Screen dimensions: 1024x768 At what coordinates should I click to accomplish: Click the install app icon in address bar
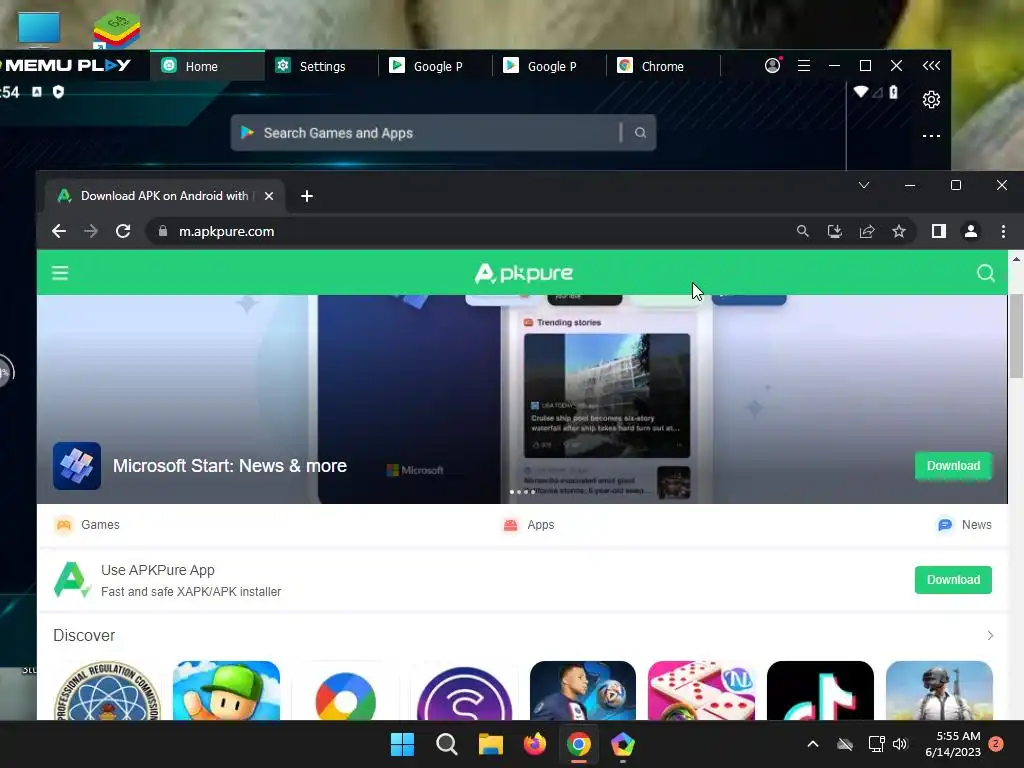(835, 231)
